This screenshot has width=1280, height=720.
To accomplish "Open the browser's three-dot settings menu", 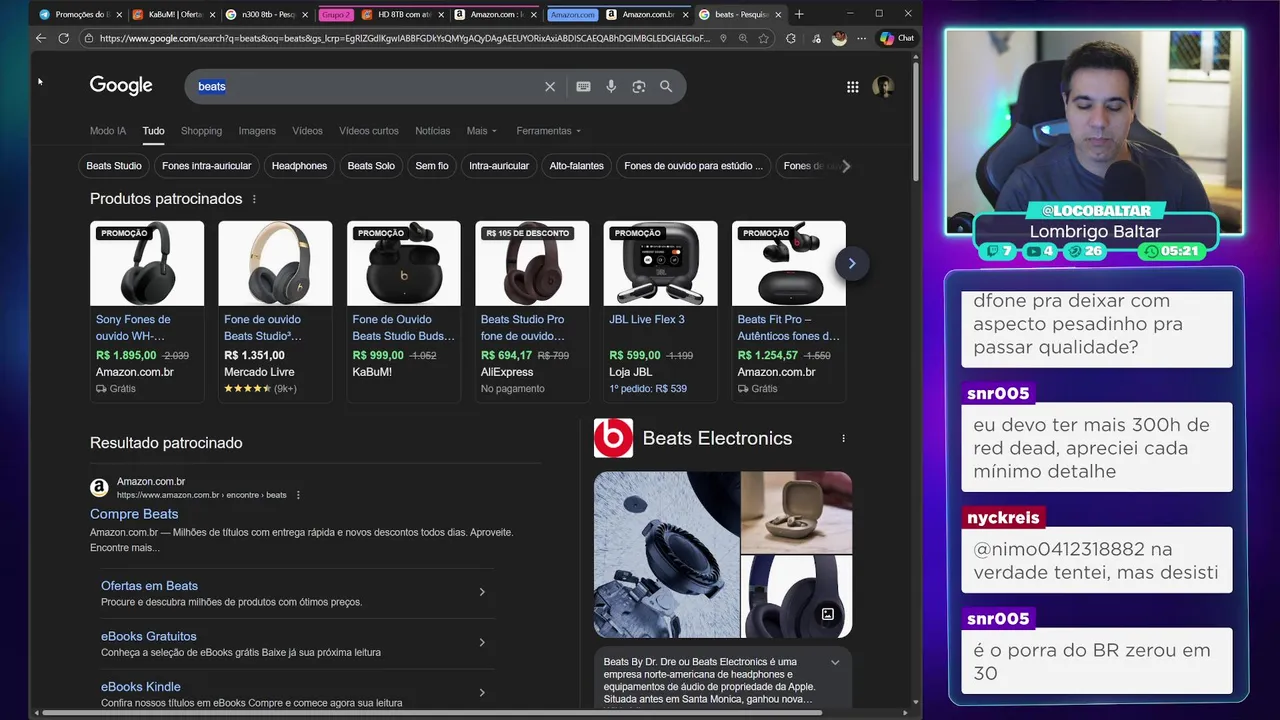I will (862, 38).
